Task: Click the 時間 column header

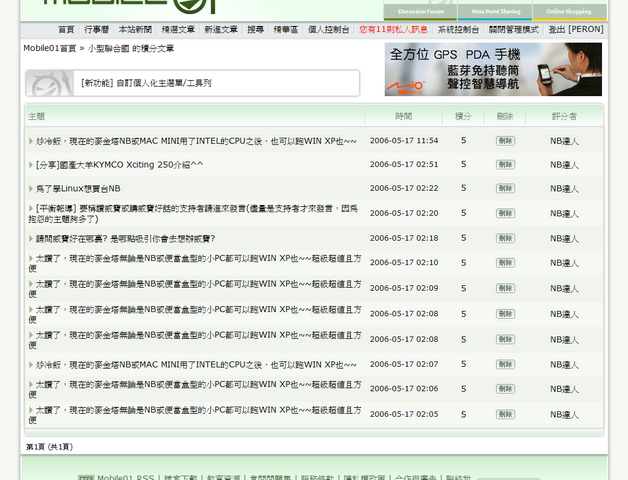Action: pyautogui.click(x=403, y=116)
